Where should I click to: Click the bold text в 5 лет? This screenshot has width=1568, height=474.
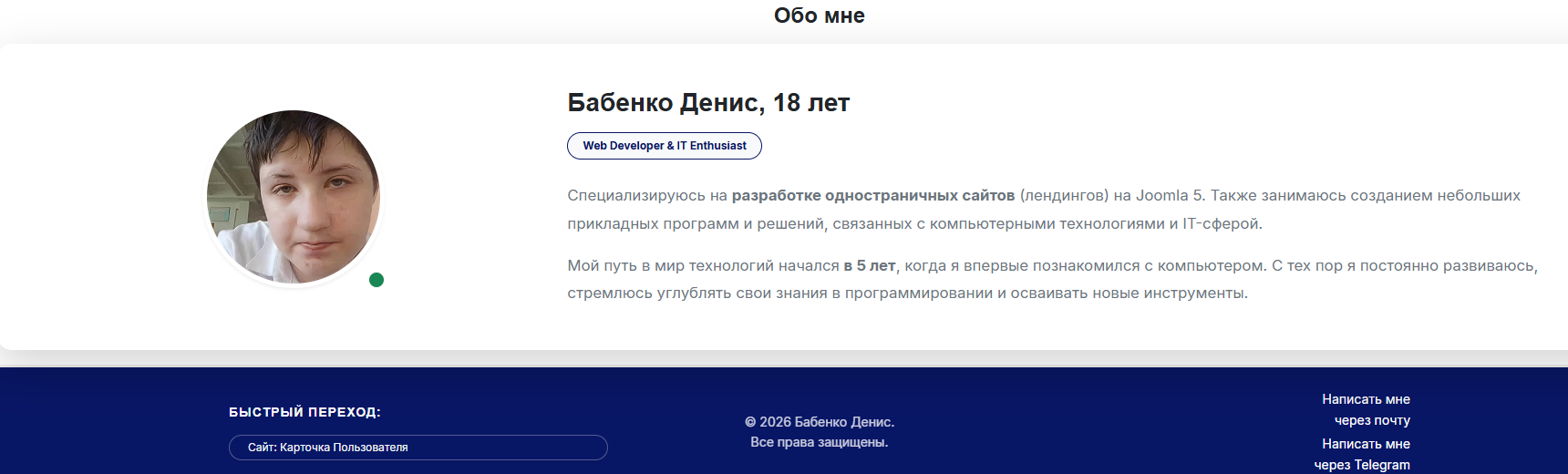coord(870,265)
